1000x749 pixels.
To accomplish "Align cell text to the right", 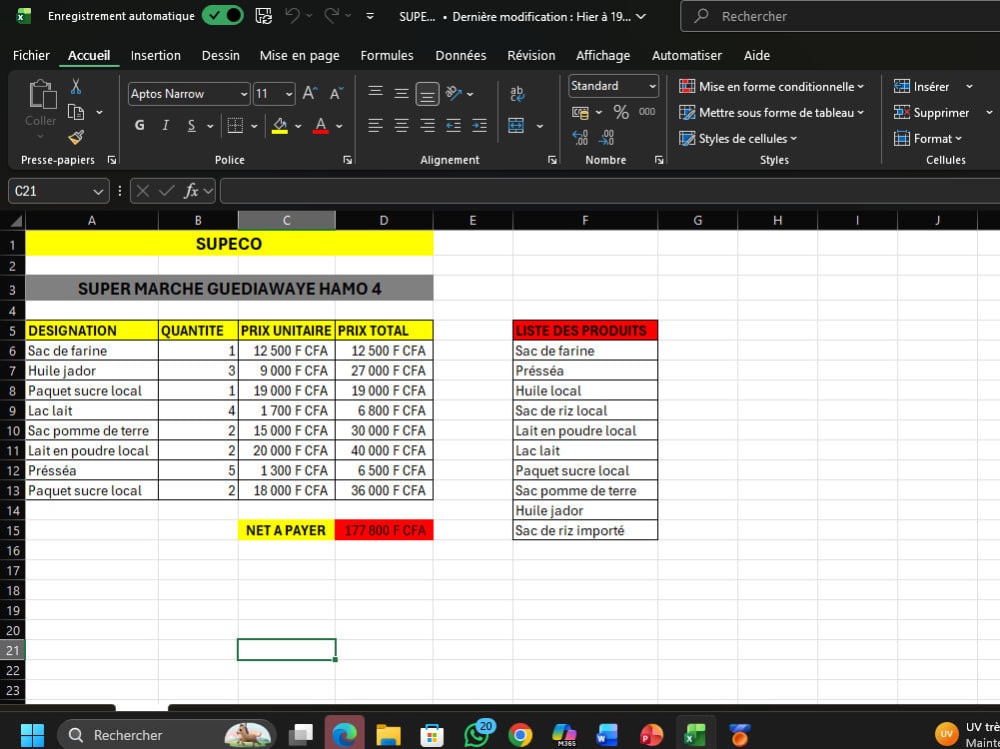I will pos(427,126).
